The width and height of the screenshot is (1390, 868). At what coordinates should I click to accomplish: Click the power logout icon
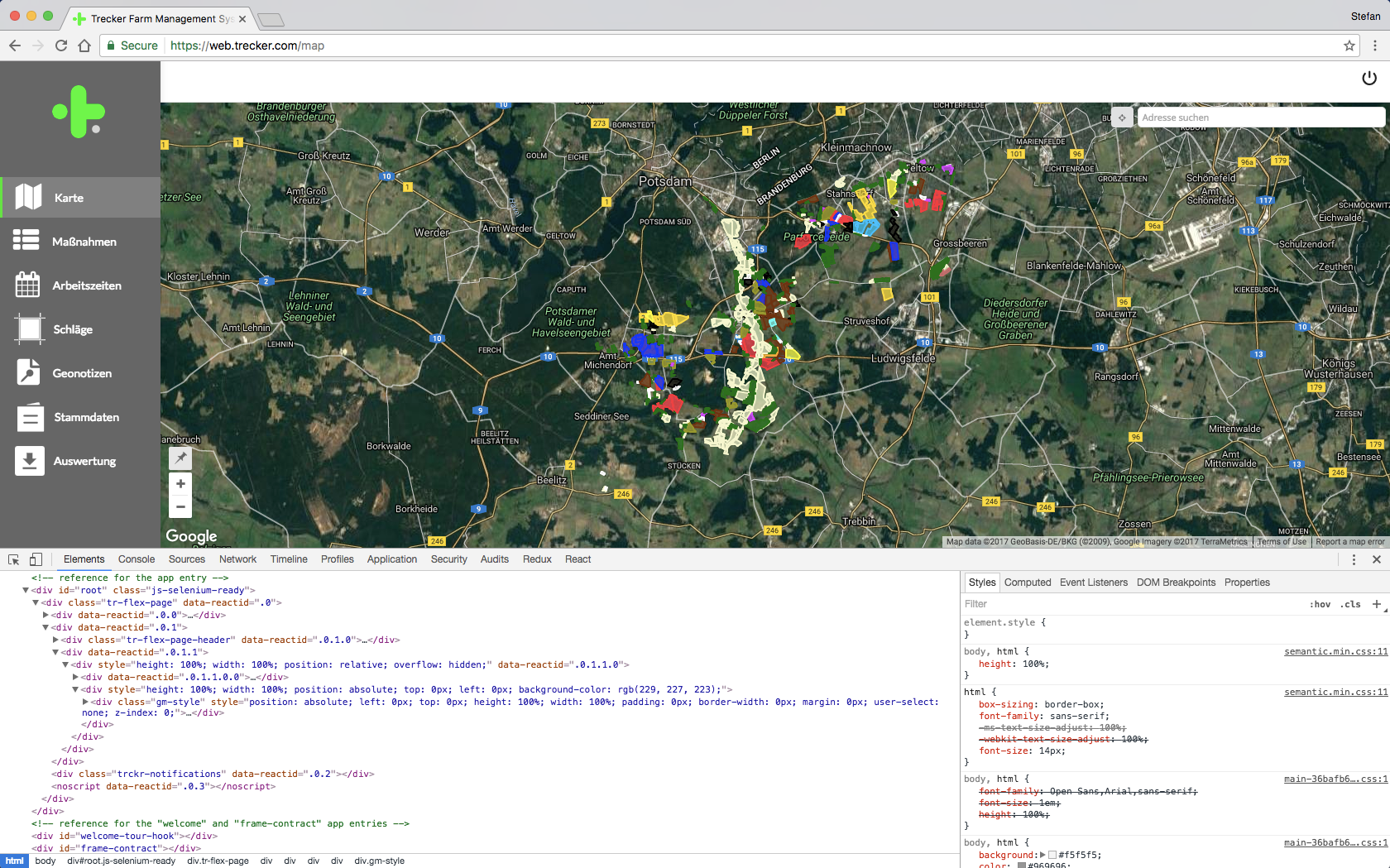[x=1368, y=78]
